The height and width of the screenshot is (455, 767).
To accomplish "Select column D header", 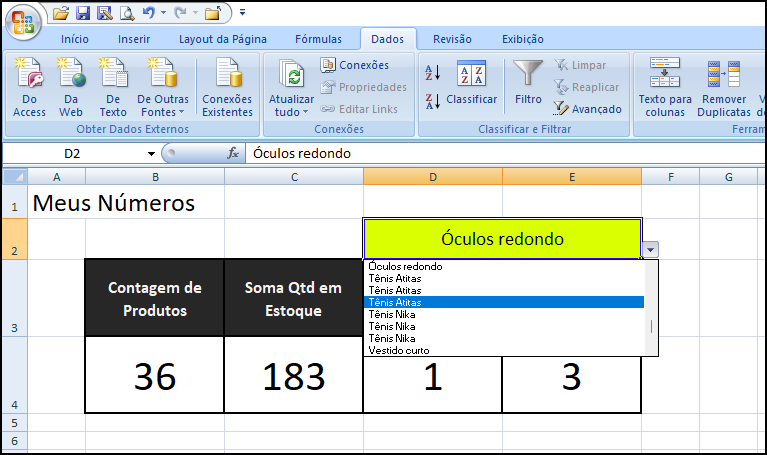I will pyautogui.click(x=433, y=177).
